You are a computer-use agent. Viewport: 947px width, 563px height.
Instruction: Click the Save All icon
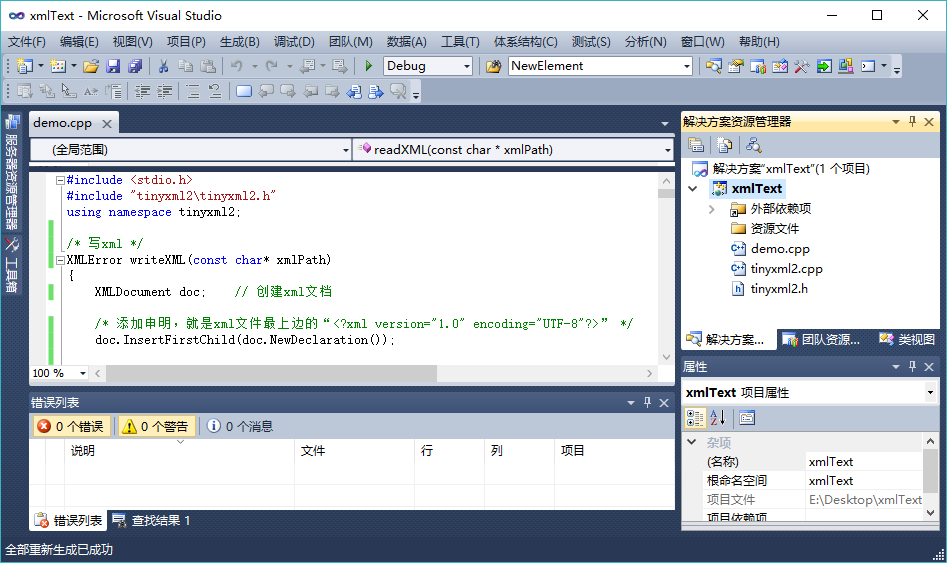click(135, 66)
